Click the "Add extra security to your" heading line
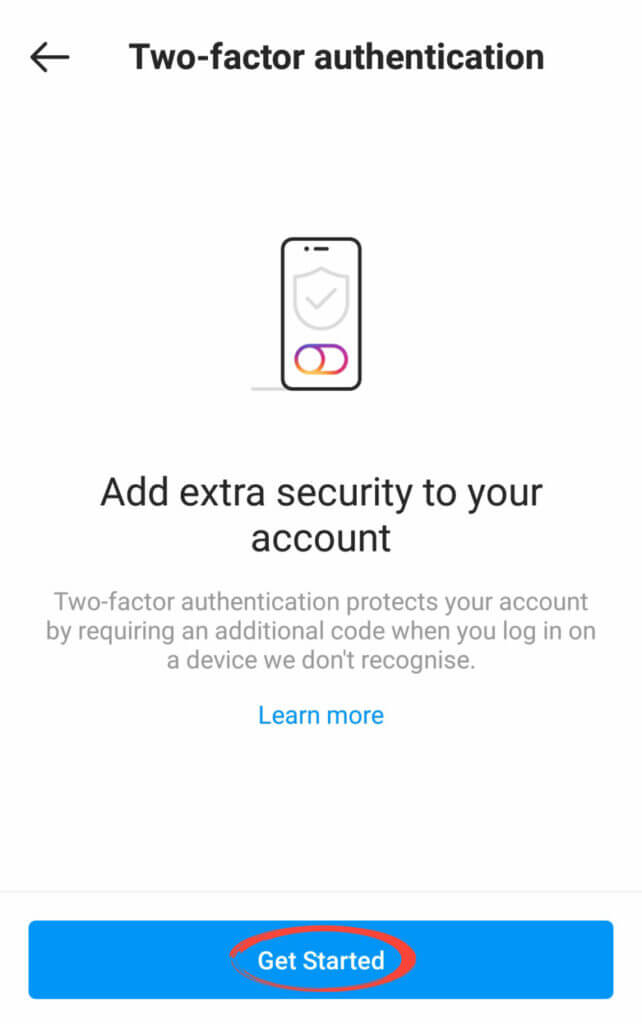Viewport: 642px width, 1024px height. (321, 493)
